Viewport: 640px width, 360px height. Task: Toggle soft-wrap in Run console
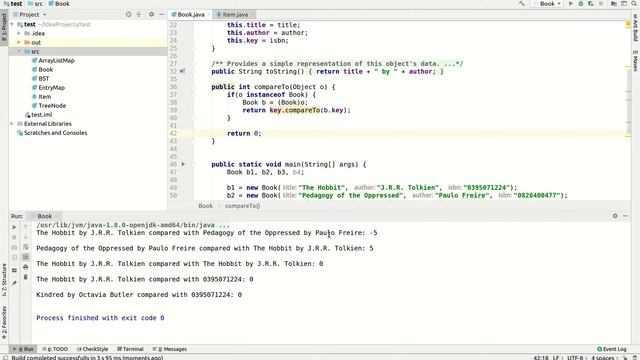click(25, 247)
